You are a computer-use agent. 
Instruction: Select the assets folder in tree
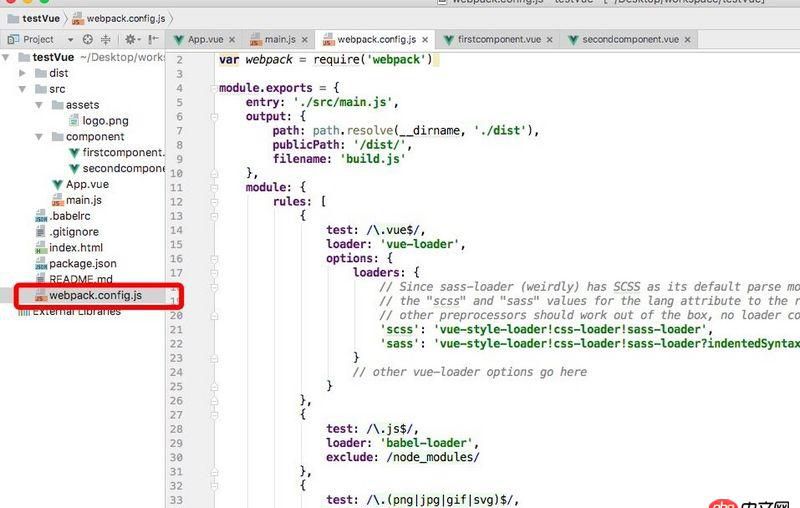(x=83, y=105)
